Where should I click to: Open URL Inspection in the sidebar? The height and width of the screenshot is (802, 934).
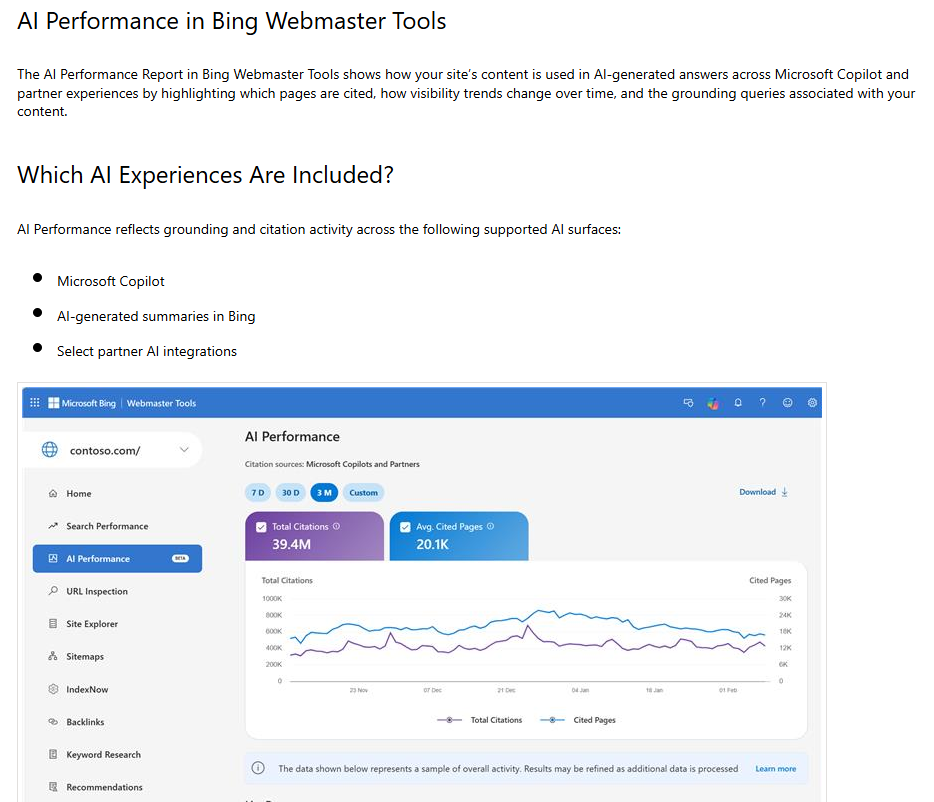click(117, 591)
